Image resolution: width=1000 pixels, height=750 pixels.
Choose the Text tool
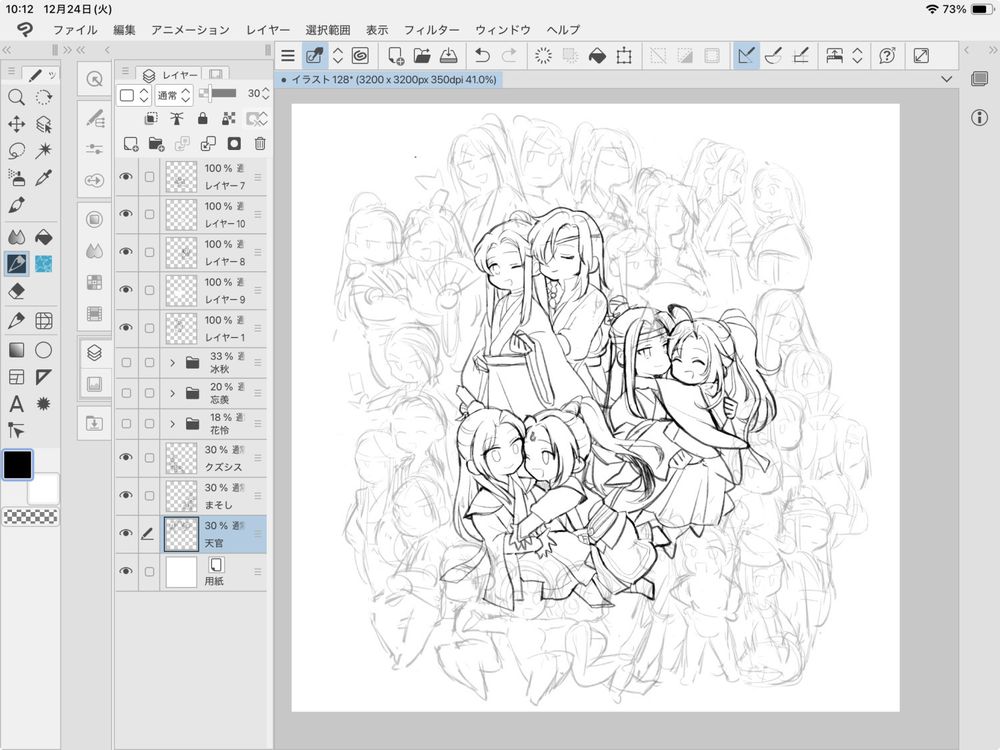point(16,404)
